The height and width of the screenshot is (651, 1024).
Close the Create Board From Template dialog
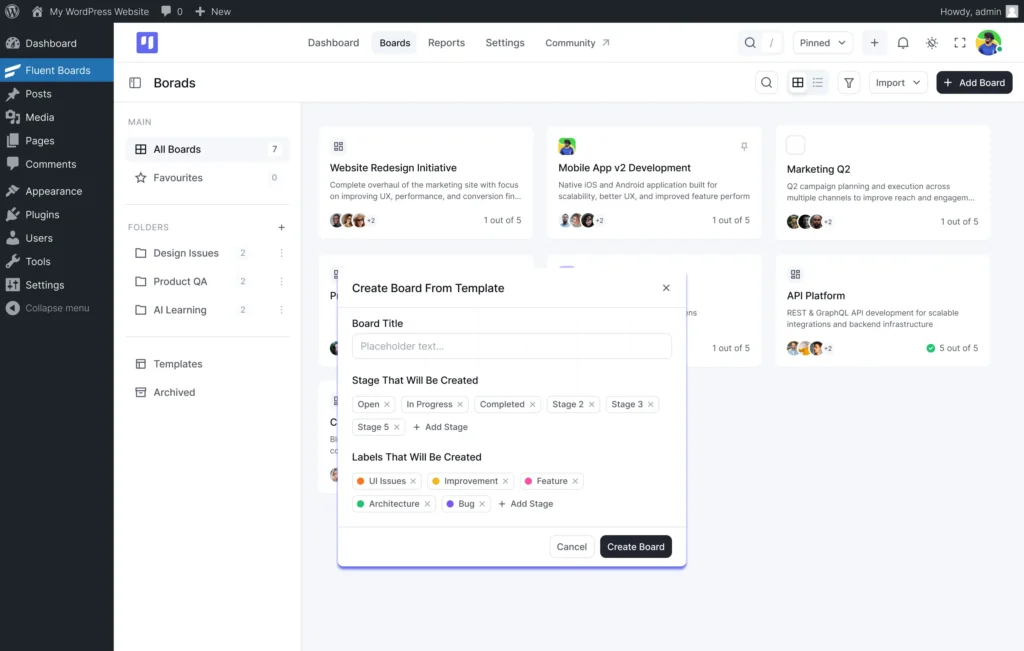pyautogui.click(x=666, y=288)
